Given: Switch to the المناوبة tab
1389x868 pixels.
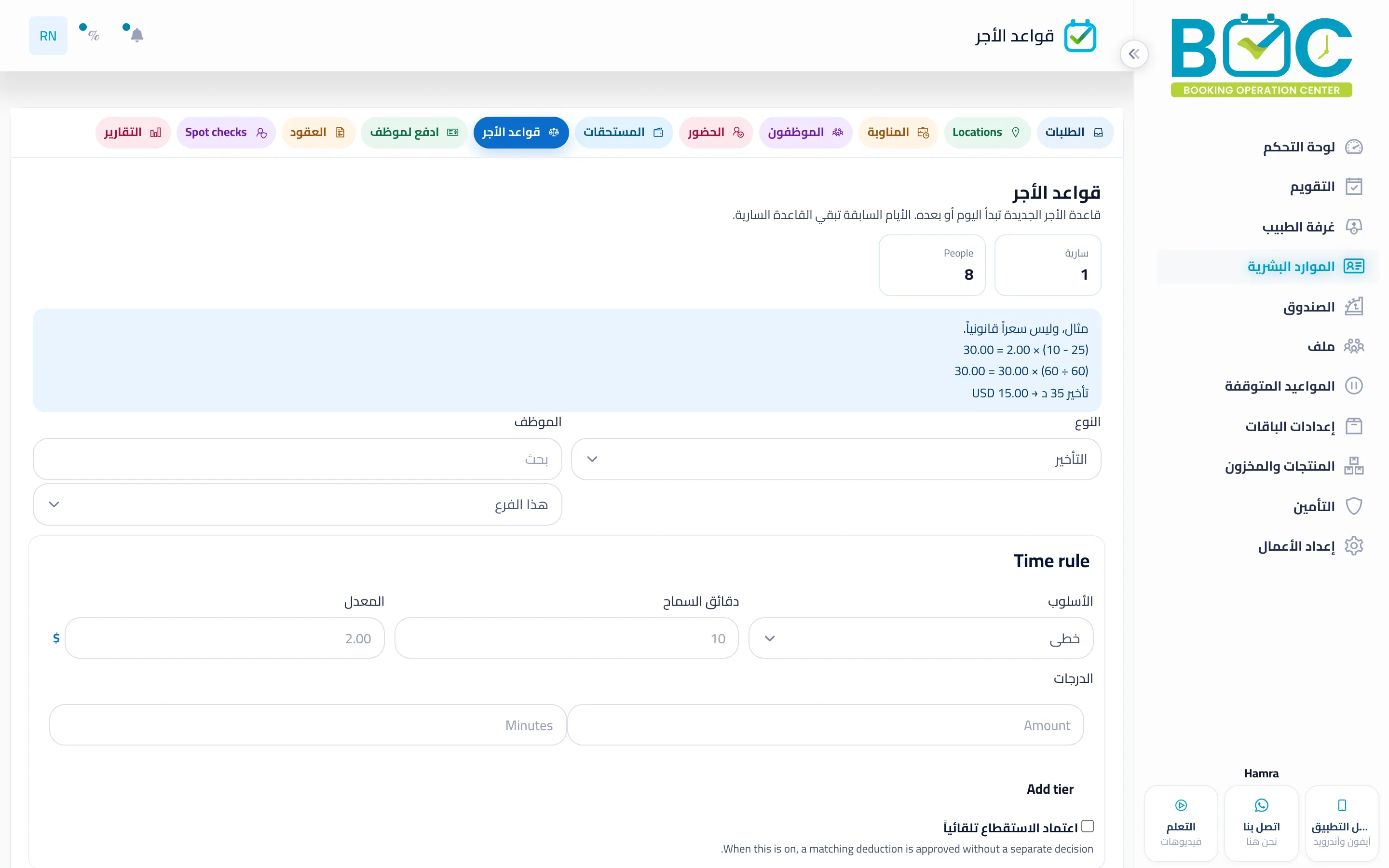Looking at the screenshot, I should tap(898, 133).
